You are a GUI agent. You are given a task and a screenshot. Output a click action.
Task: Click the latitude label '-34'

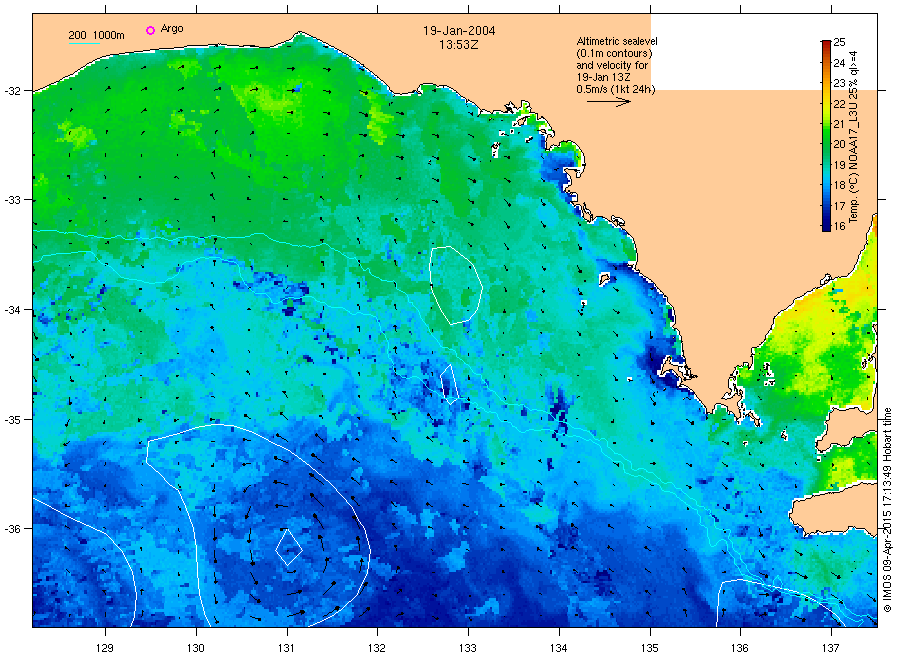(x=12, y=310)
